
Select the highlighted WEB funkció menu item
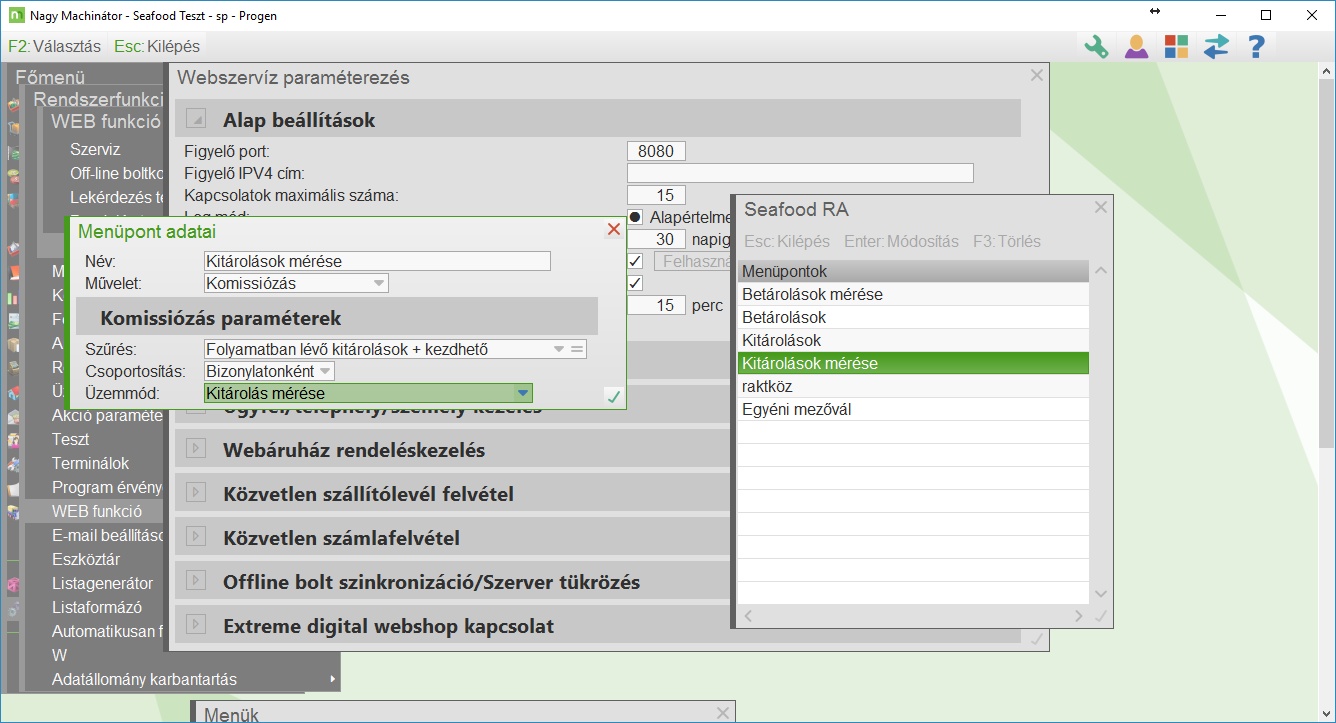pyautogui.click(x=97, y=511)
